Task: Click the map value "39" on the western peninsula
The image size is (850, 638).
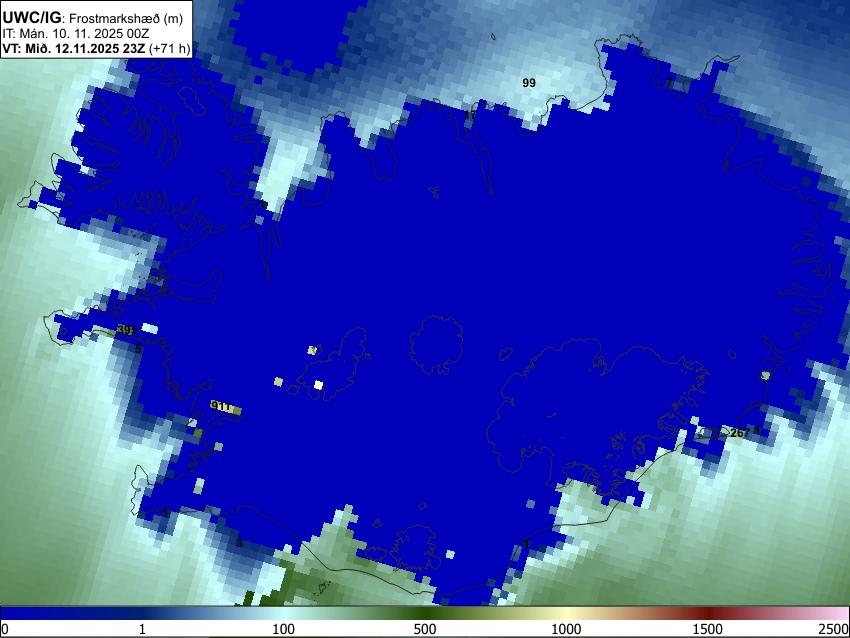Action: pos(125,330)
